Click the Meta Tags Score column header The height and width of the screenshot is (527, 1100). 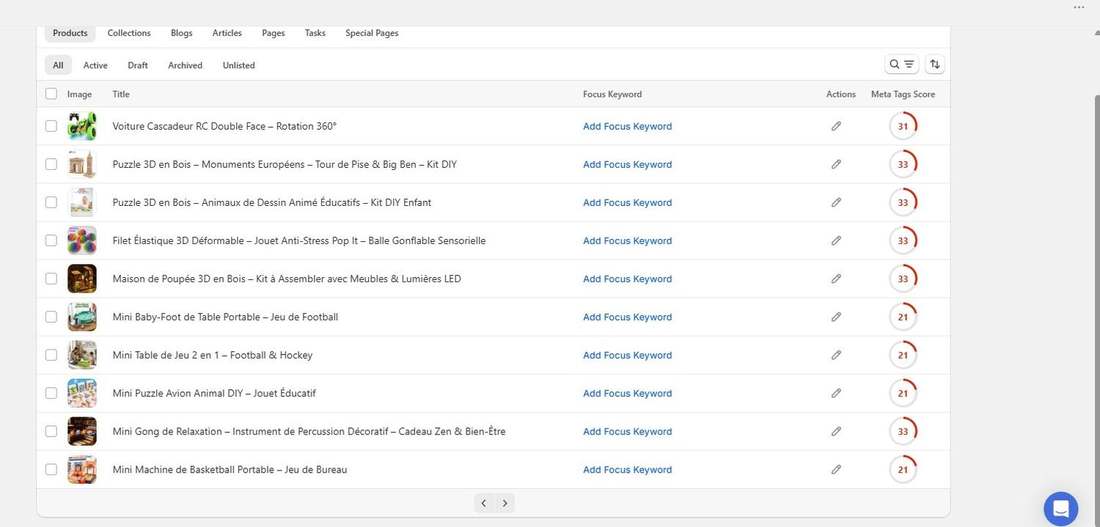point(903,94)
